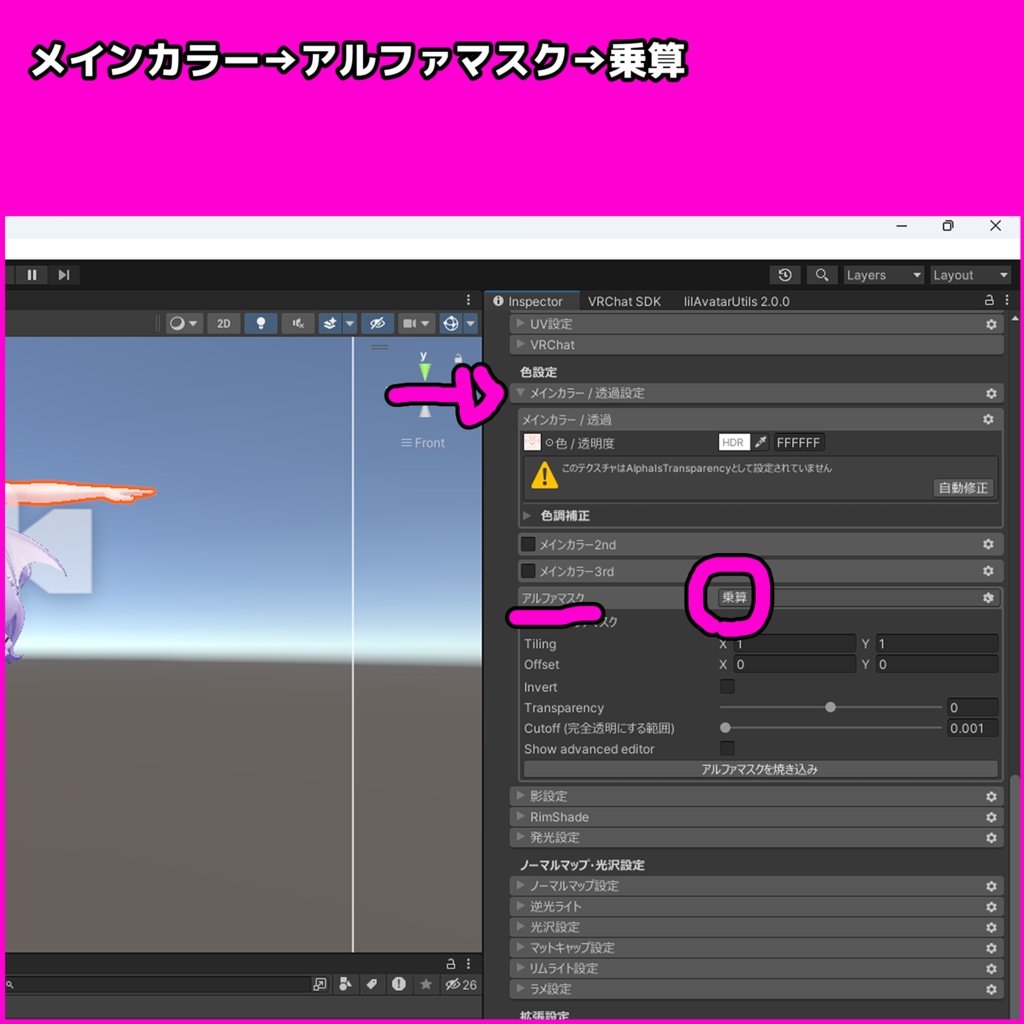Screen dimensions: 1024x1024
Task: Click the Tiling Y field
Action: tap(936, 643)
